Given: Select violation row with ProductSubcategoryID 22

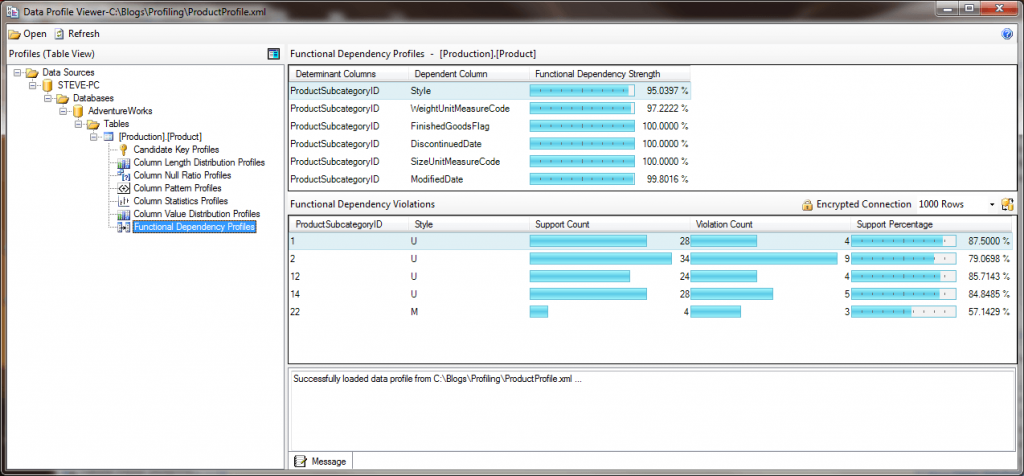Looking at the screenshot, I should [651, 312].
